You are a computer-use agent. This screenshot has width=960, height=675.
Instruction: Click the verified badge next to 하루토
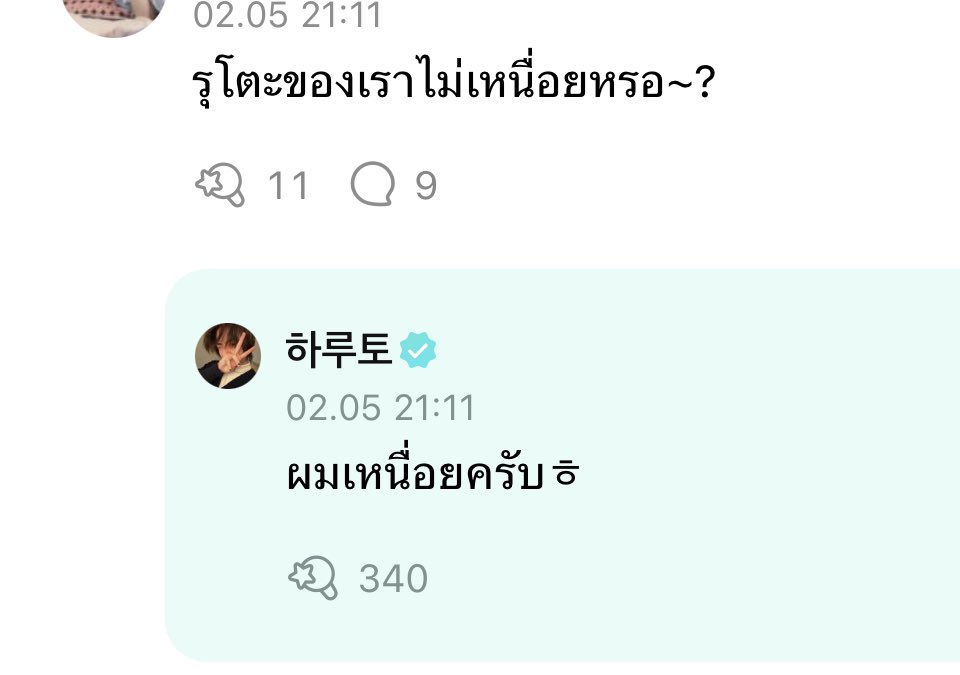click(x=418, y=350)
